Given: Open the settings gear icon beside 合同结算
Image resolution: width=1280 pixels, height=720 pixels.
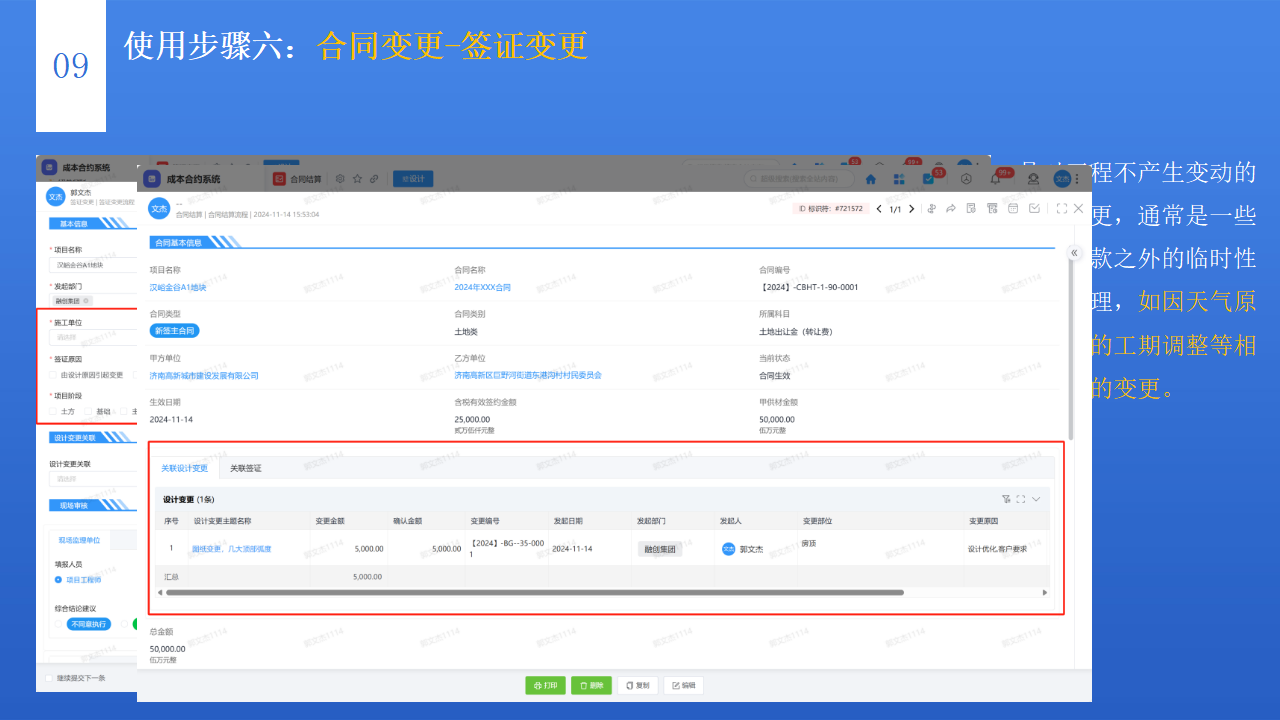Looking at the screenshot, I should (x=341, y=179).
